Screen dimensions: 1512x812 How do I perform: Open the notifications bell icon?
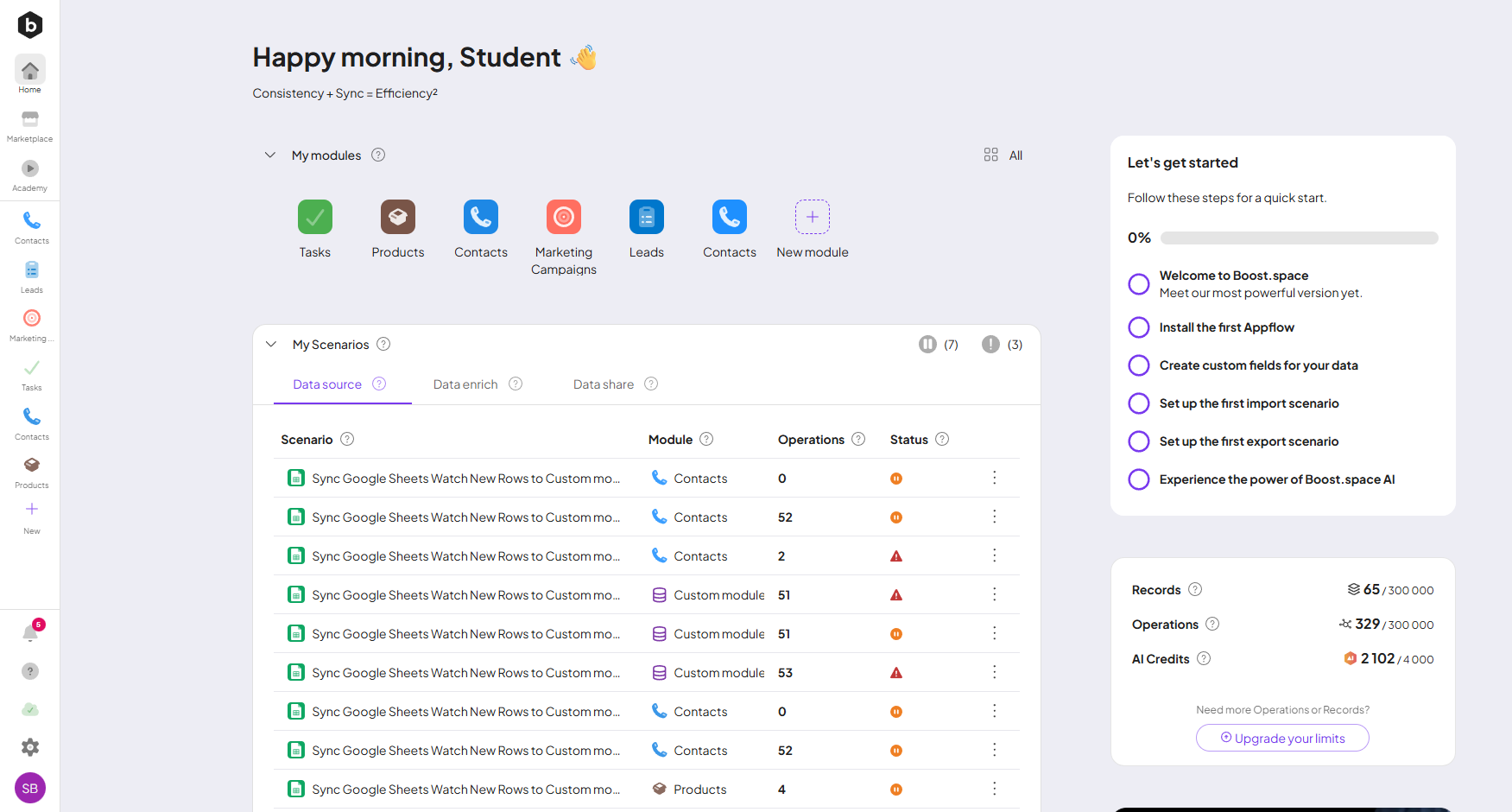[x=30, y=633]
